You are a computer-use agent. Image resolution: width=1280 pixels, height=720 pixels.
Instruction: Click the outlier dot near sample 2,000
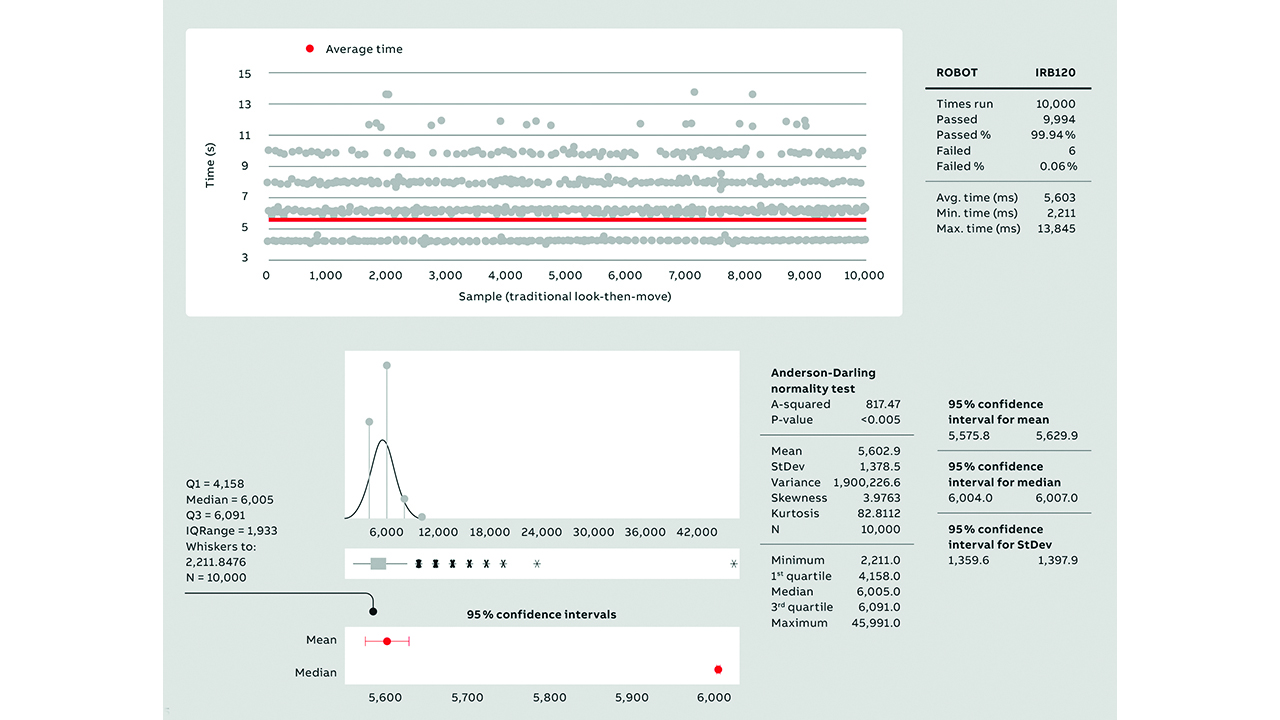[x=386, y=94]
